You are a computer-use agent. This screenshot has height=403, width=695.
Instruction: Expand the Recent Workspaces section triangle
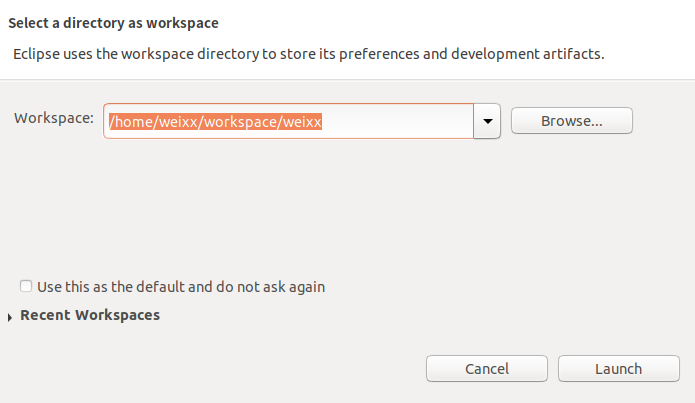(x=11, y=316)
